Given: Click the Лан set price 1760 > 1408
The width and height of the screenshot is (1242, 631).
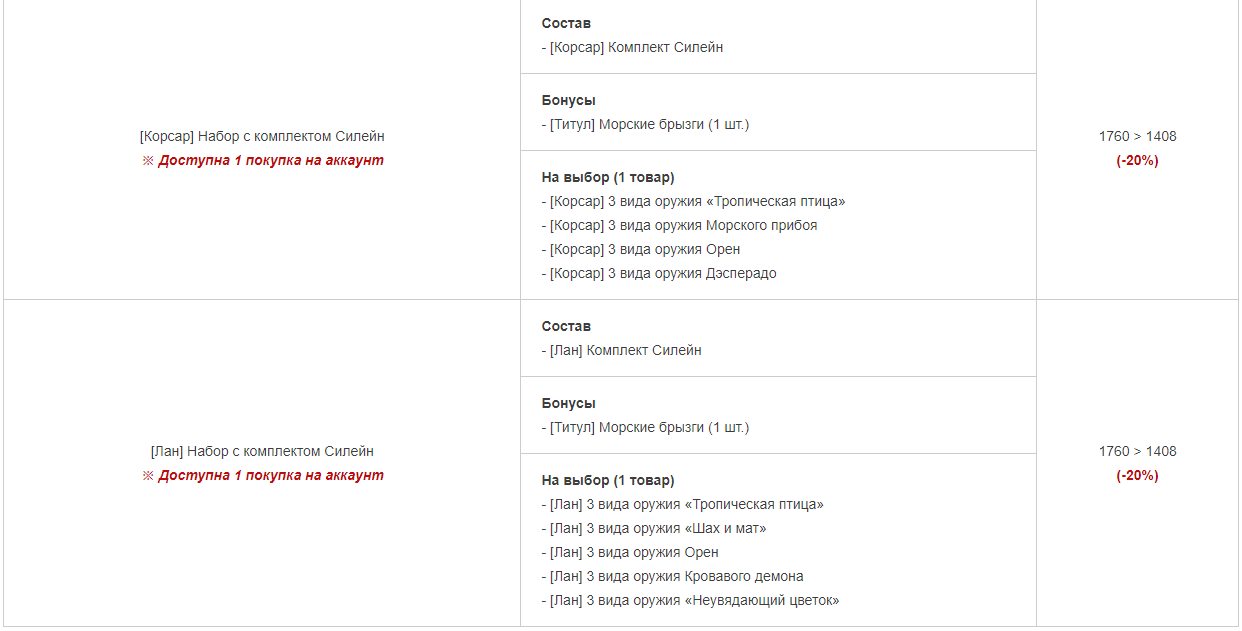Looking at the screenshot, I should 1138,451.
